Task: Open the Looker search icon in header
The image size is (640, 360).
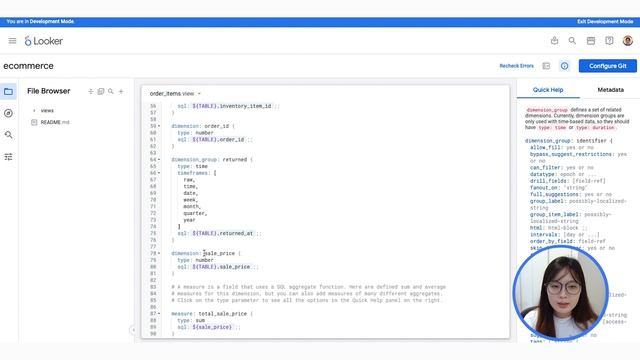Action: 572,40
